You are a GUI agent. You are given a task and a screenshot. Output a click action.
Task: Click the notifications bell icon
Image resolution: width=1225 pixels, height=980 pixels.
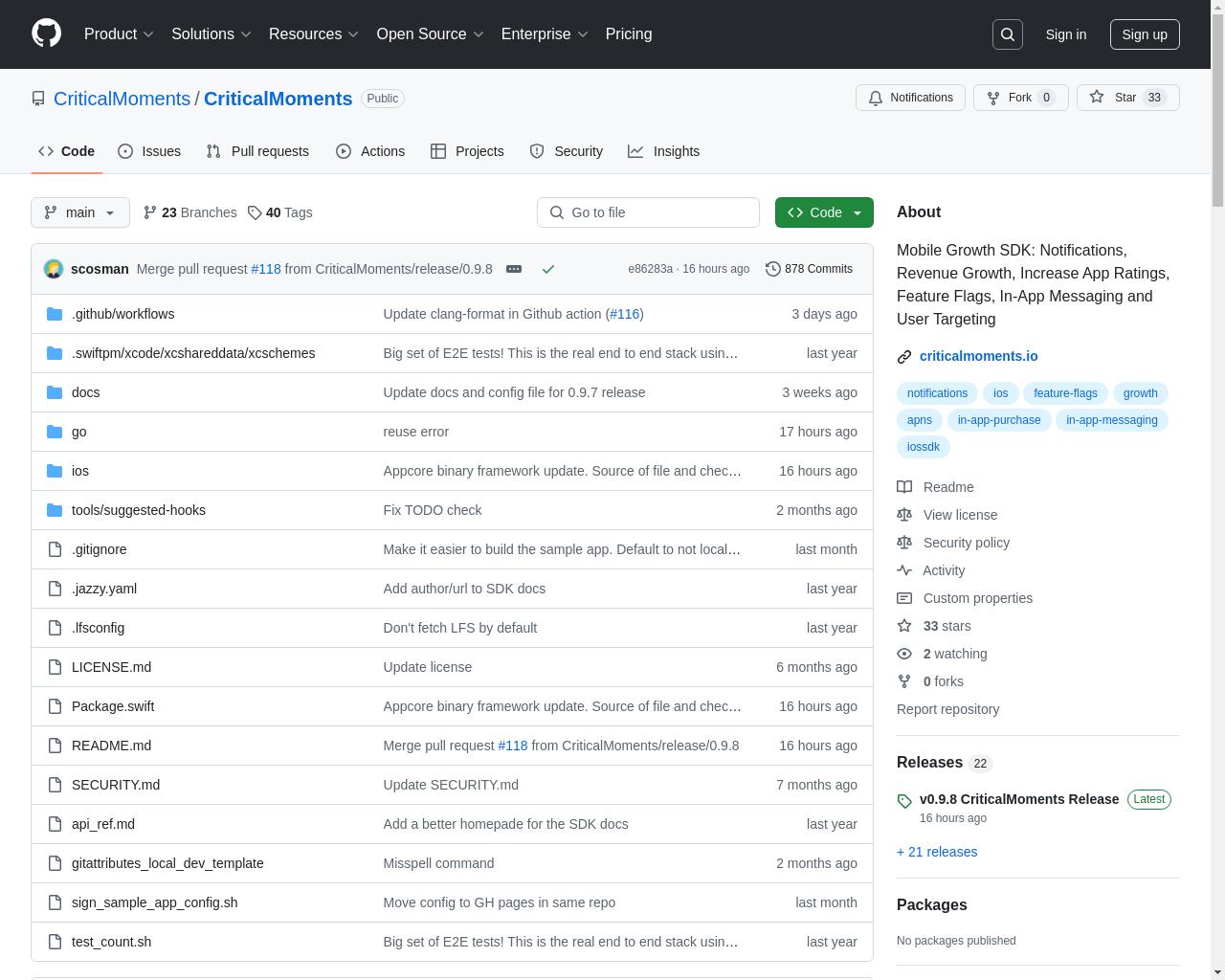pos(875,98)
